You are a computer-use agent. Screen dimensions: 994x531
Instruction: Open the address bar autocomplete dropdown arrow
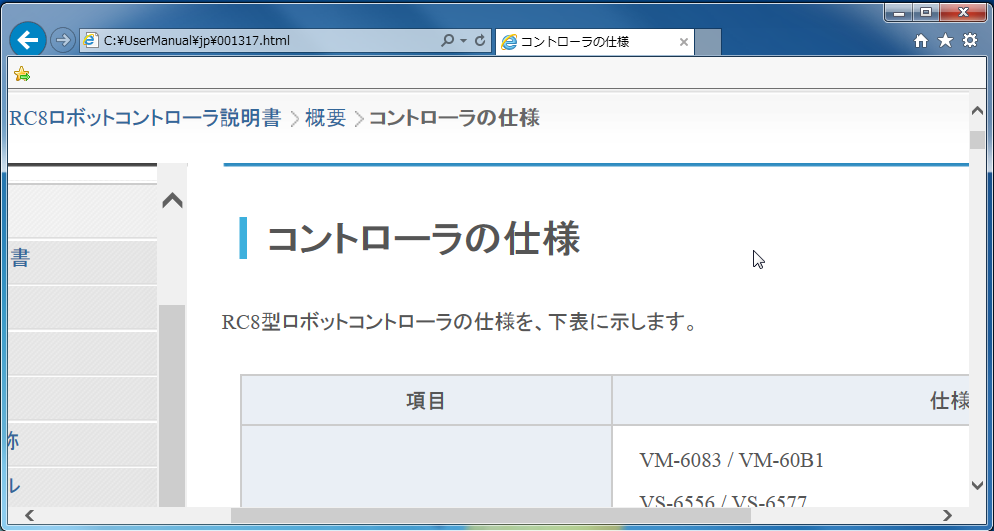(x=463, y=41)
